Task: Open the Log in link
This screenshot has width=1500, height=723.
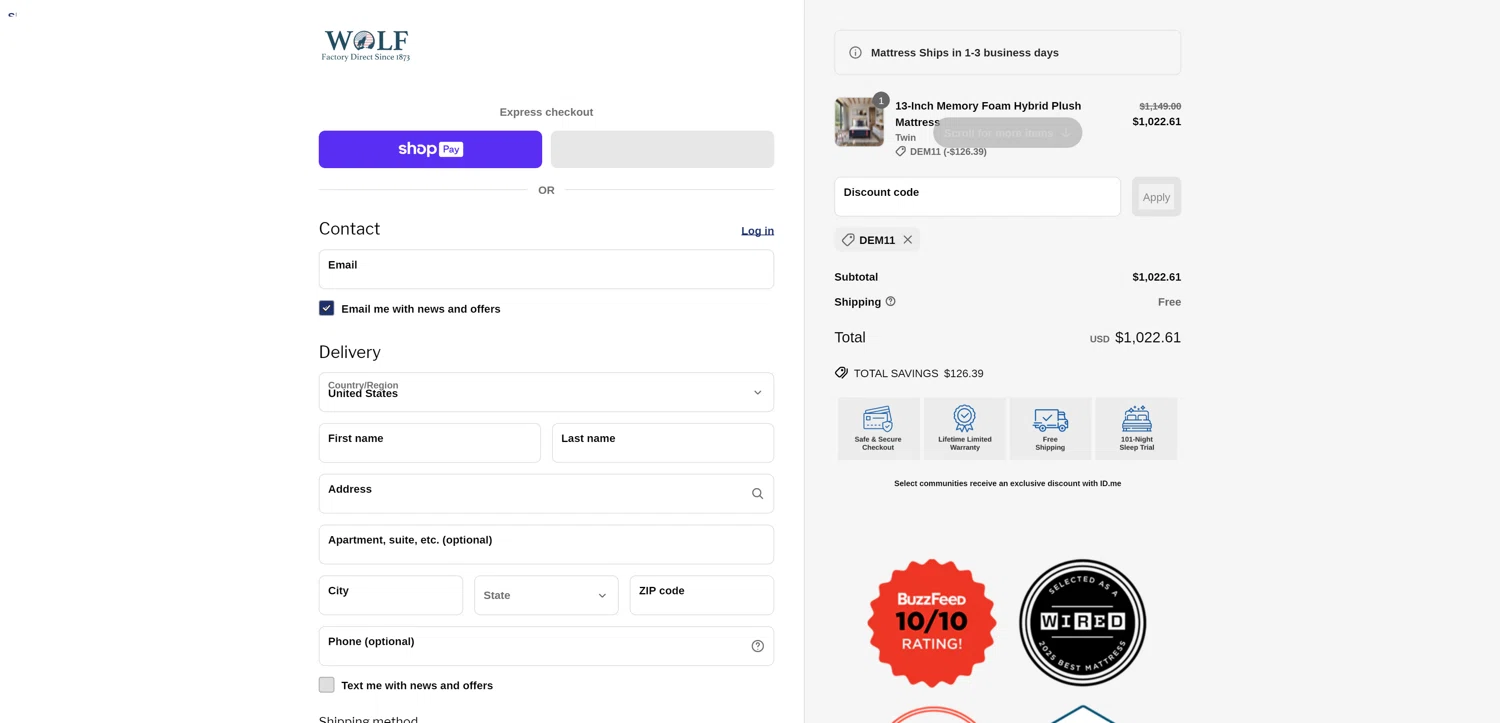Action: coord(757,231)
